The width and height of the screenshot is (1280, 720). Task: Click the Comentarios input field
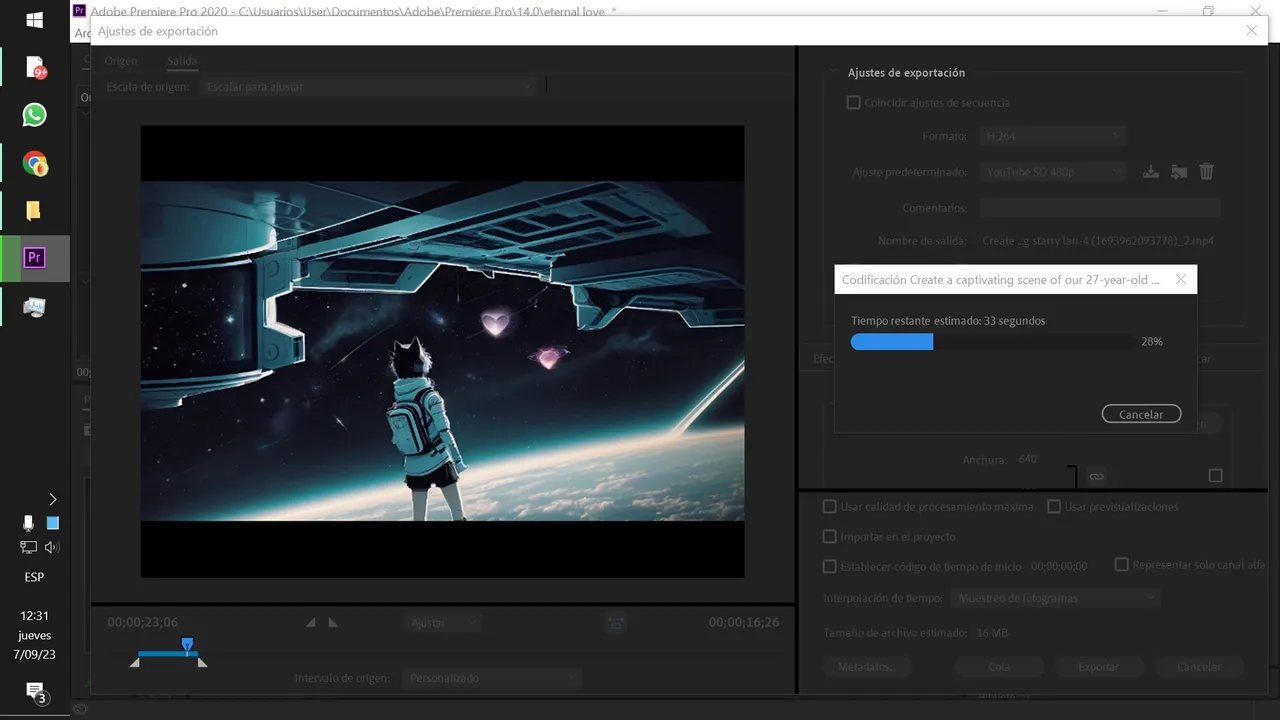(x=1100, y=208)
